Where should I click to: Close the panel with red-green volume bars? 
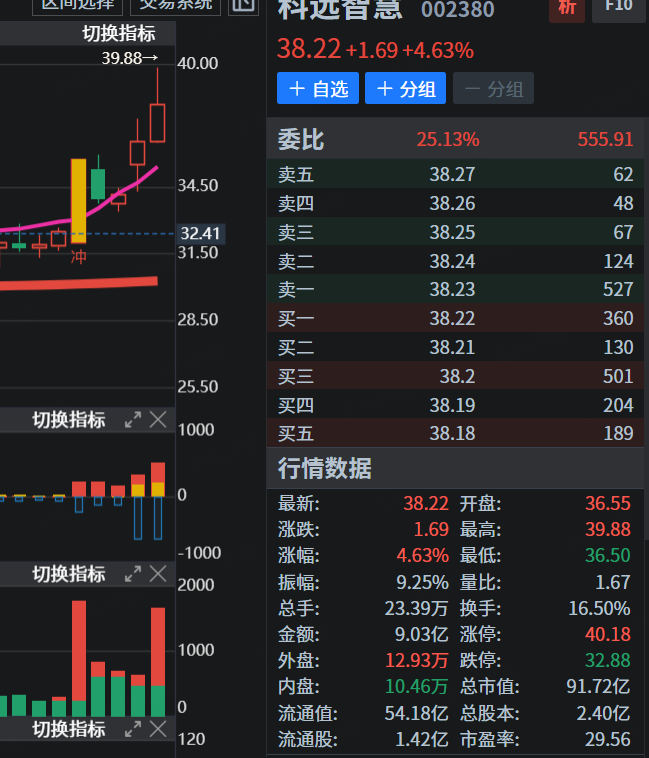(x=157, y=574)
